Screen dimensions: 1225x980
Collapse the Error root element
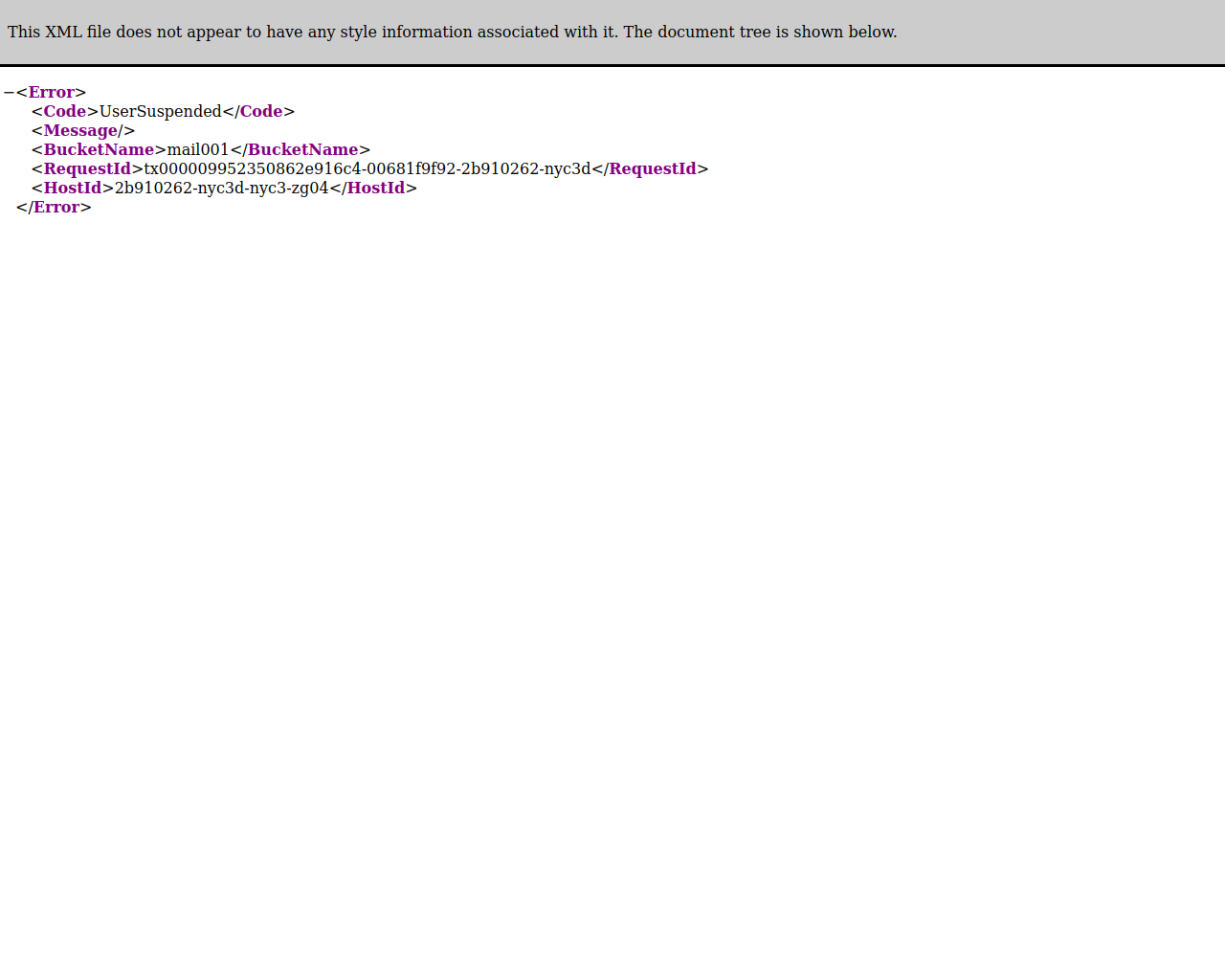click(x=9, y=93)
